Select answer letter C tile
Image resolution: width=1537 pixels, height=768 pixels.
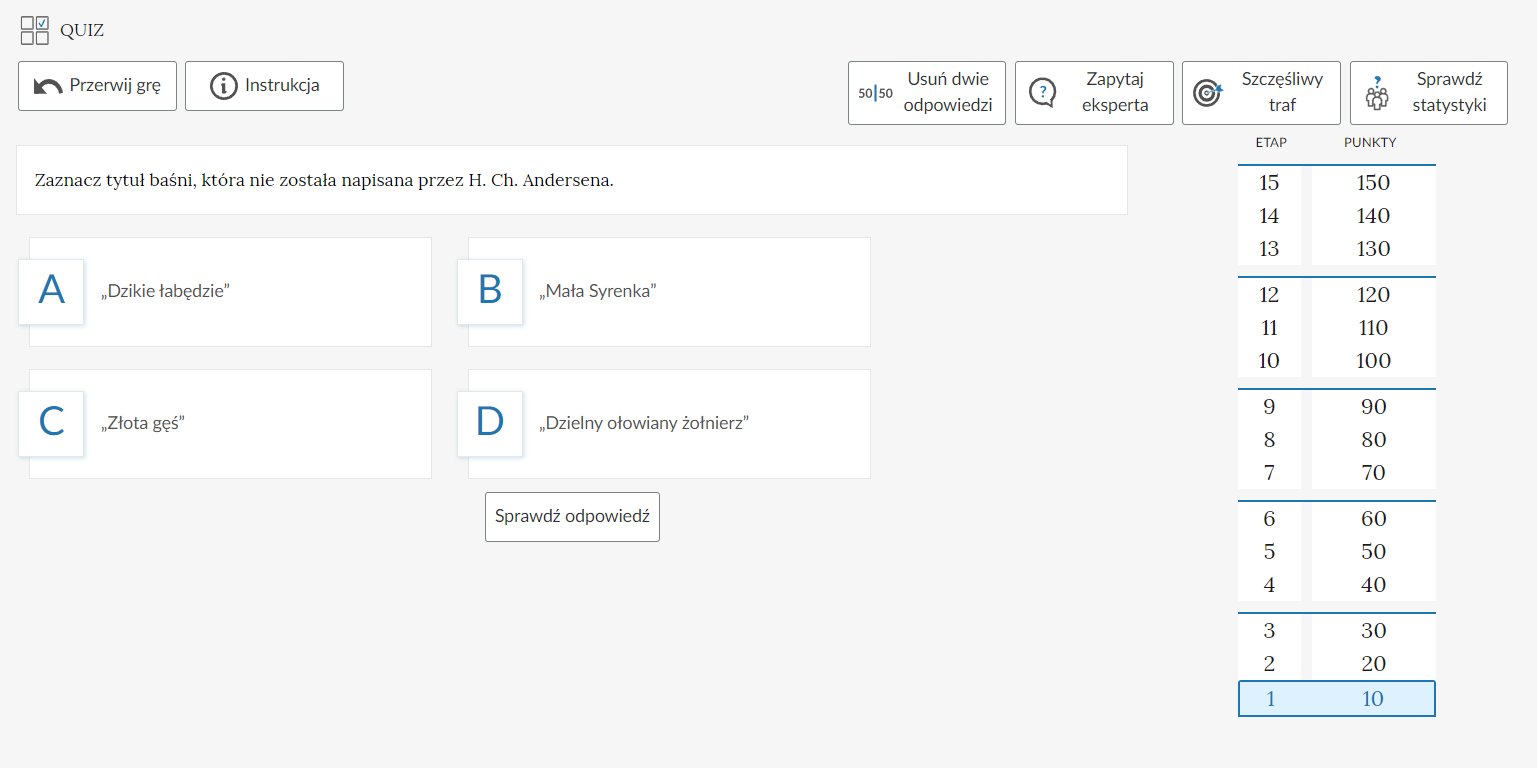(x=51, y=423)
